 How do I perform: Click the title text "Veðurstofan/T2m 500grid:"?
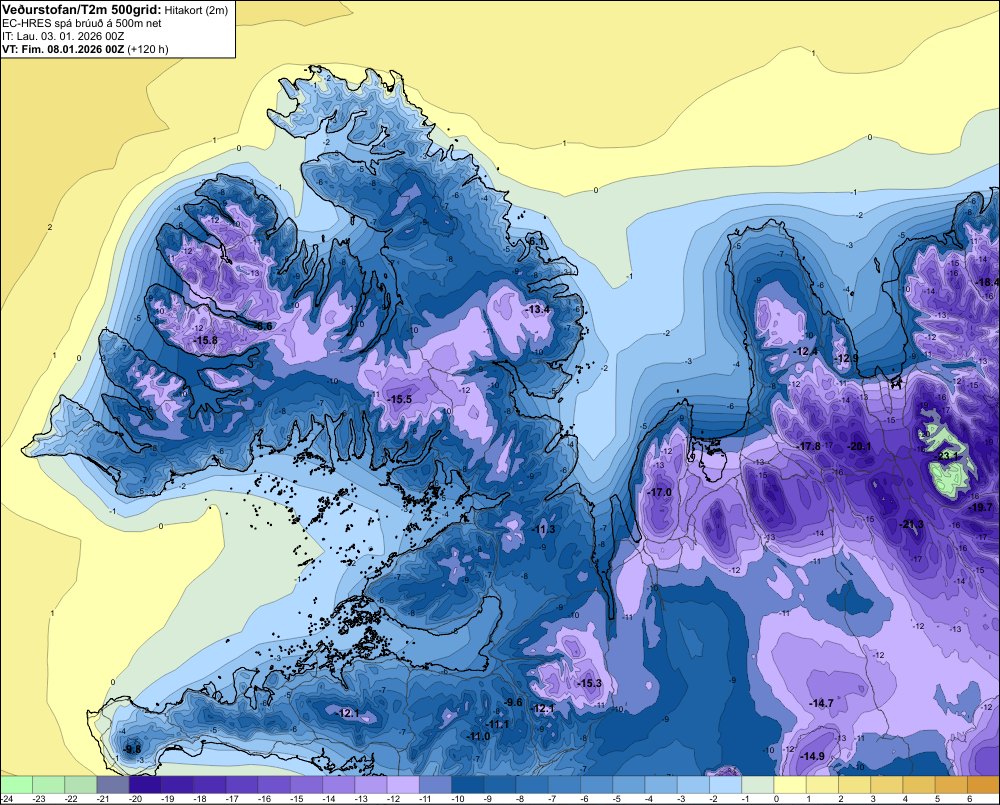[82, 10]
